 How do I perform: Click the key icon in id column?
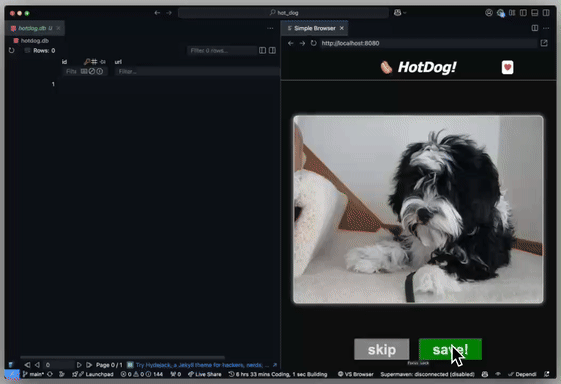click(87, 62)
